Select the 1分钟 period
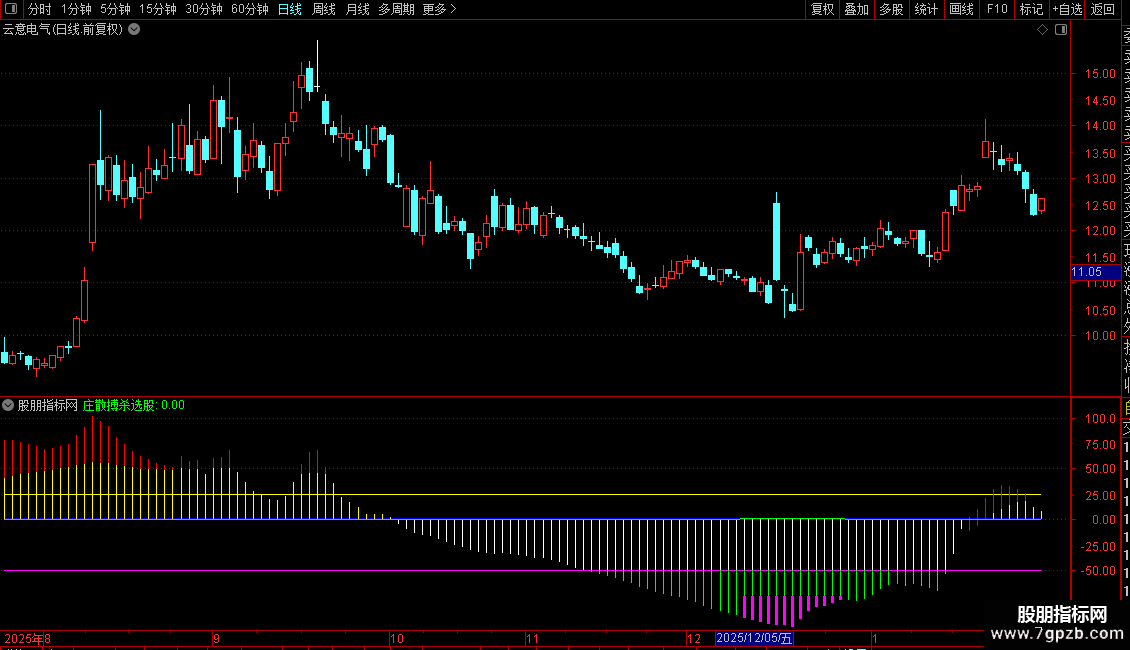This screenshot has width=1130, height=650. pos(76,9)
